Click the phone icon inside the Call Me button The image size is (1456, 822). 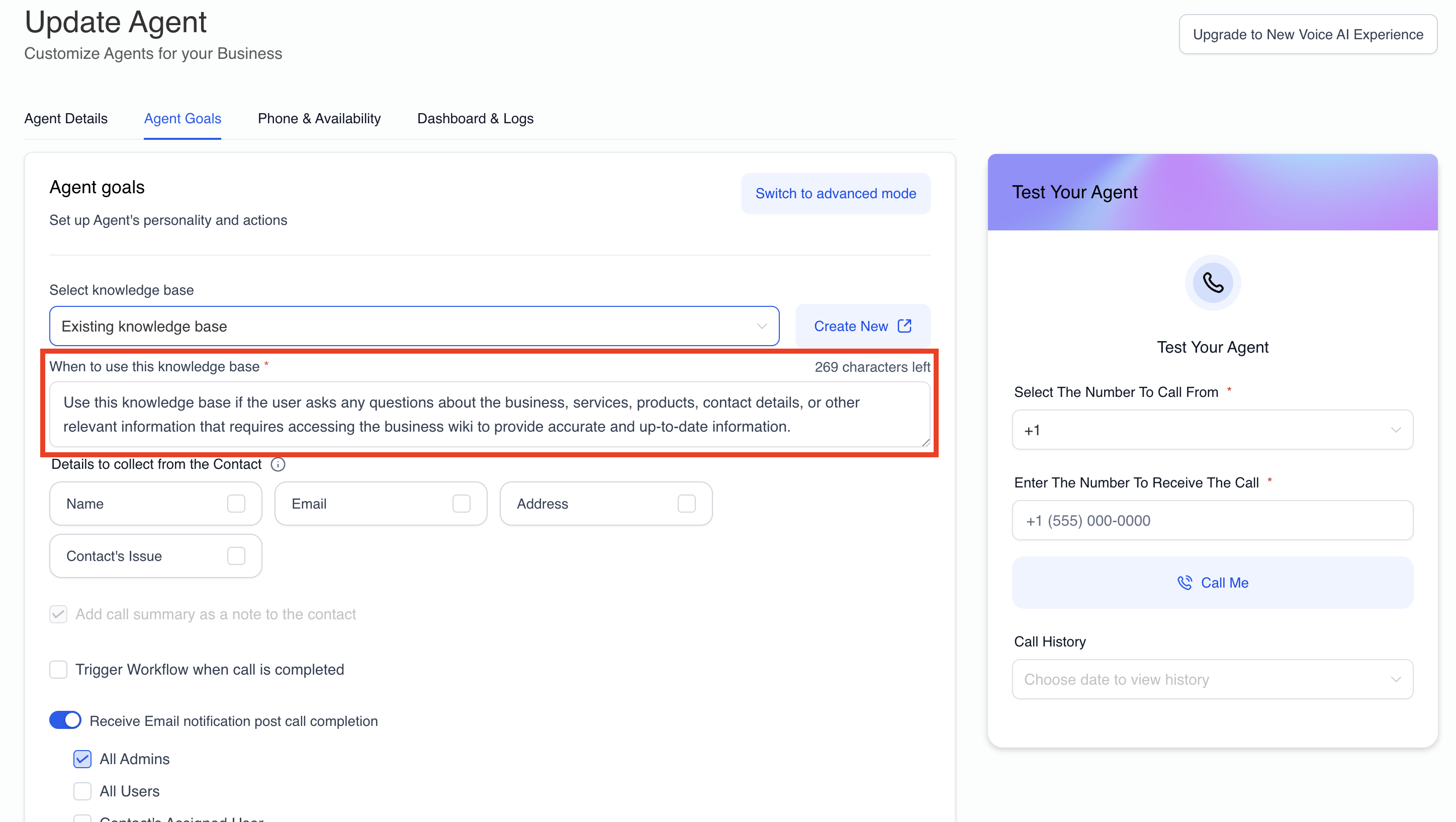coord(1185,583)
